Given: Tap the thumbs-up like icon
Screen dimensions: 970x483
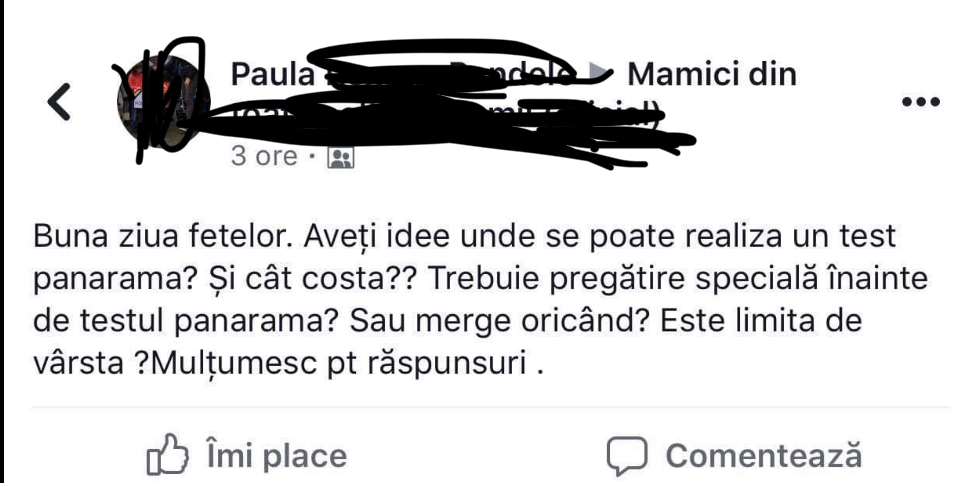Looking at the screenshot, I should [x=166, y=456].
